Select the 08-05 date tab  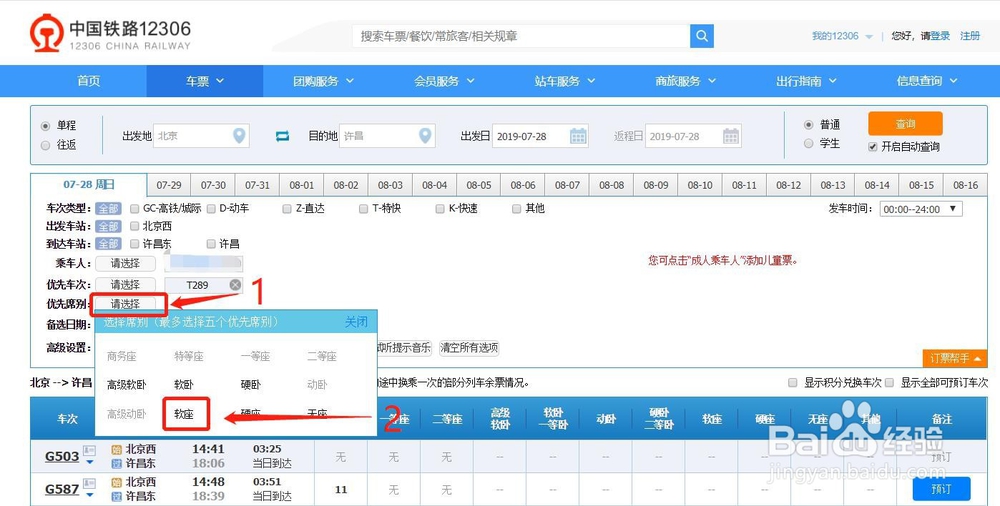click(x=479, y=185)
